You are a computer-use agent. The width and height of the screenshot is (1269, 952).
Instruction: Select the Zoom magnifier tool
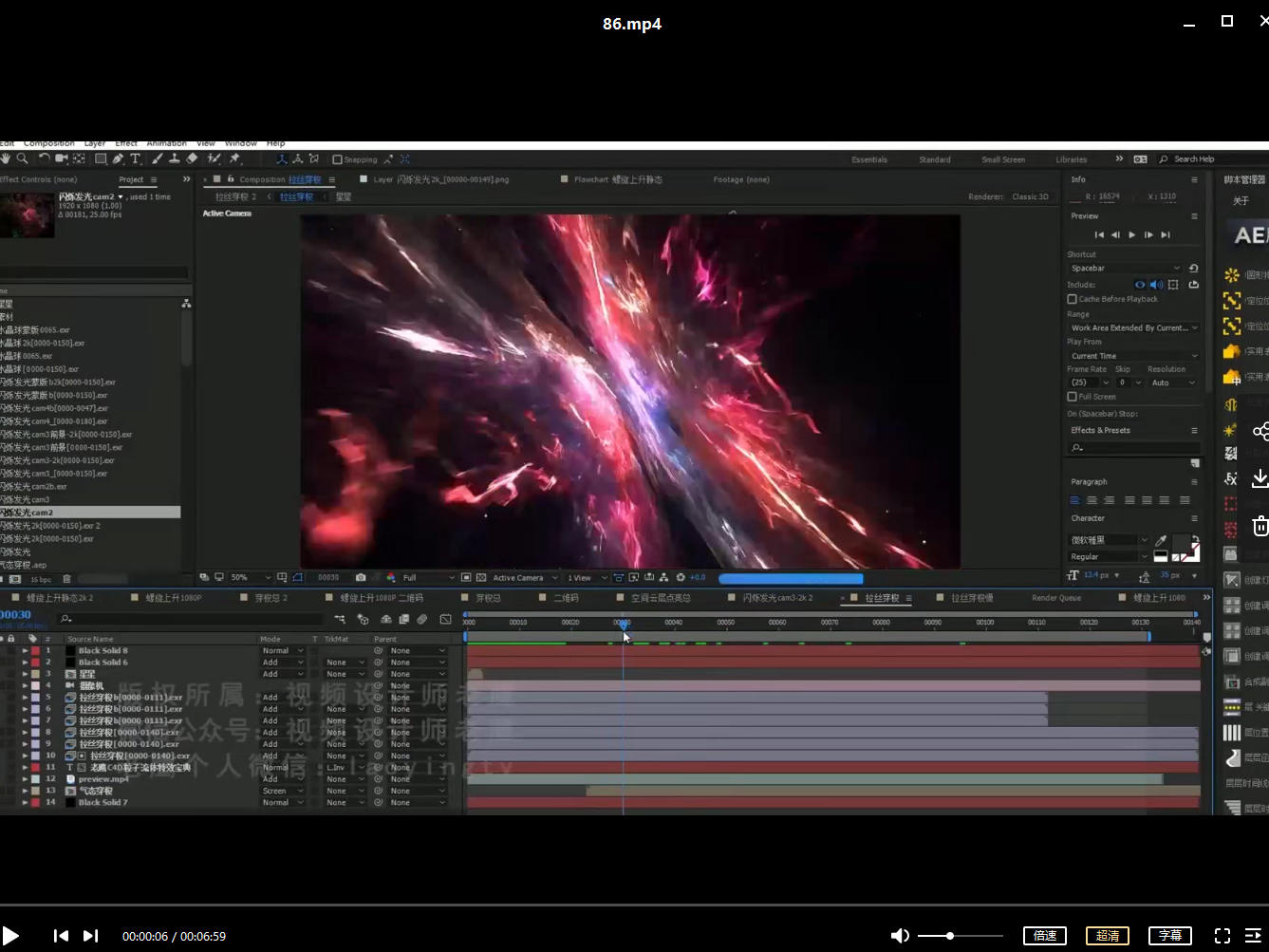(x=22, y=159)
